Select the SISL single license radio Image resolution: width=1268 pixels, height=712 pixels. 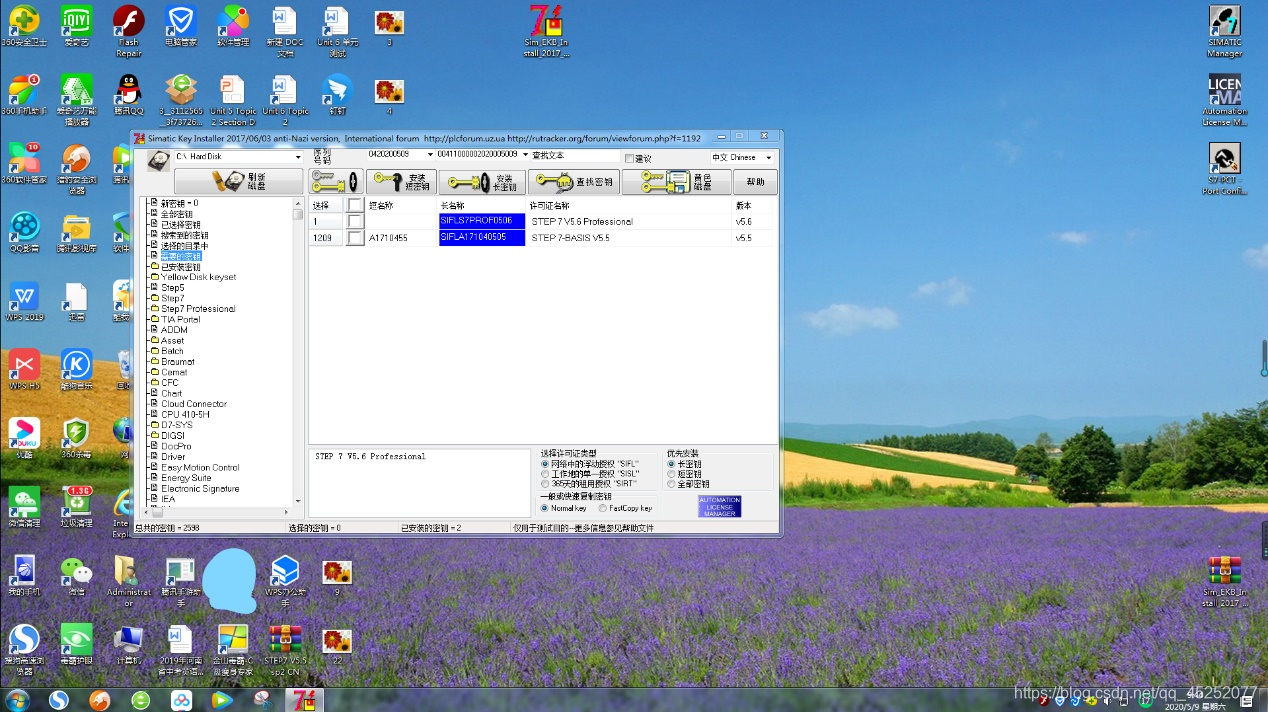[x=544, y=474]
